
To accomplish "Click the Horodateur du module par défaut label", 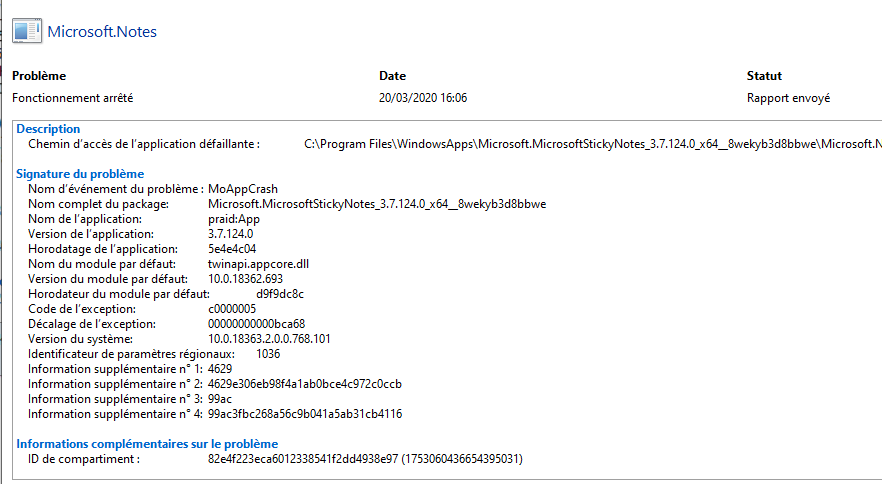I will pyautogui.click(x=119, y=294).
